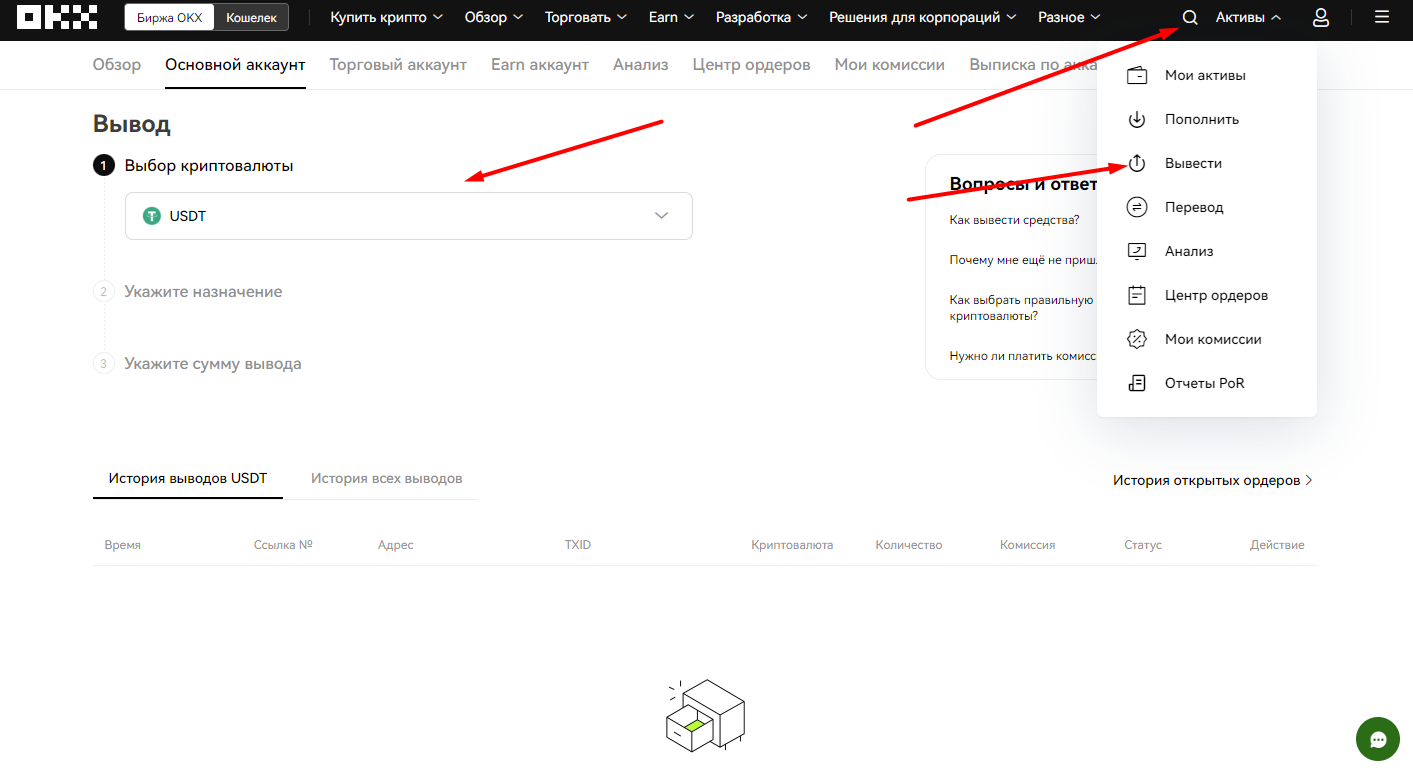Click the analysis icon beside Анализ

point(1137,251)
